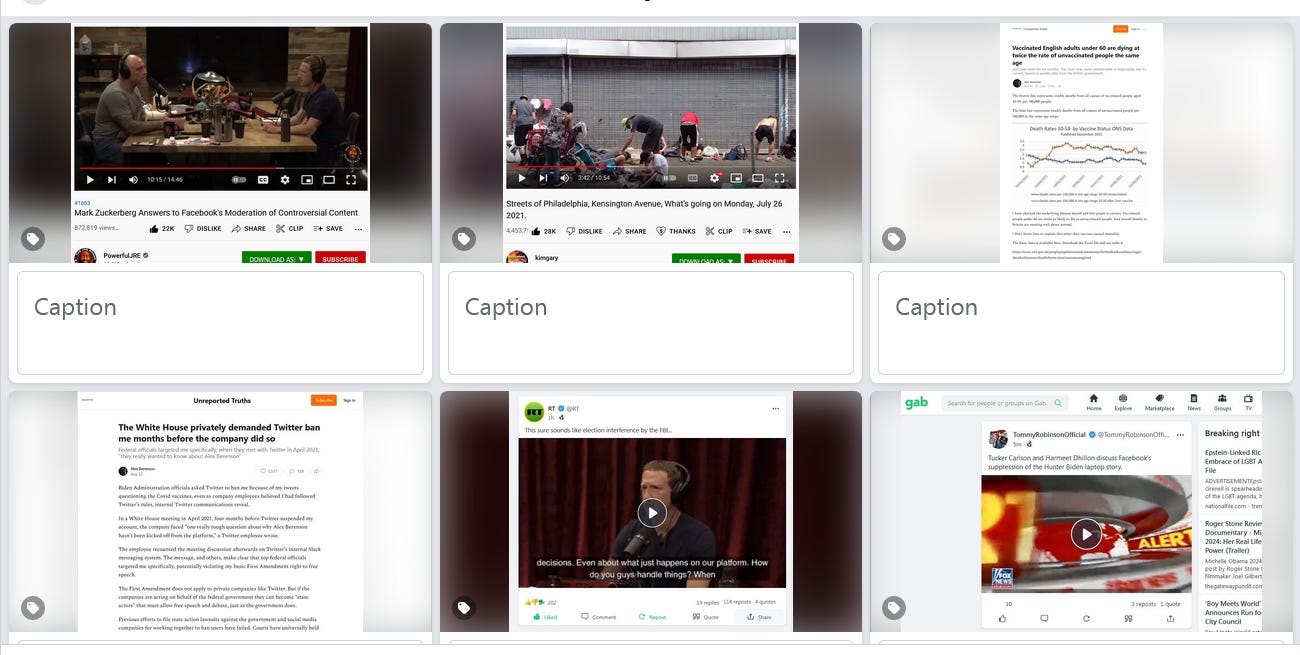Open tag options on the White House Twitter article image
The width and height of the screenshot is (1300, 655).
[33, 607]
